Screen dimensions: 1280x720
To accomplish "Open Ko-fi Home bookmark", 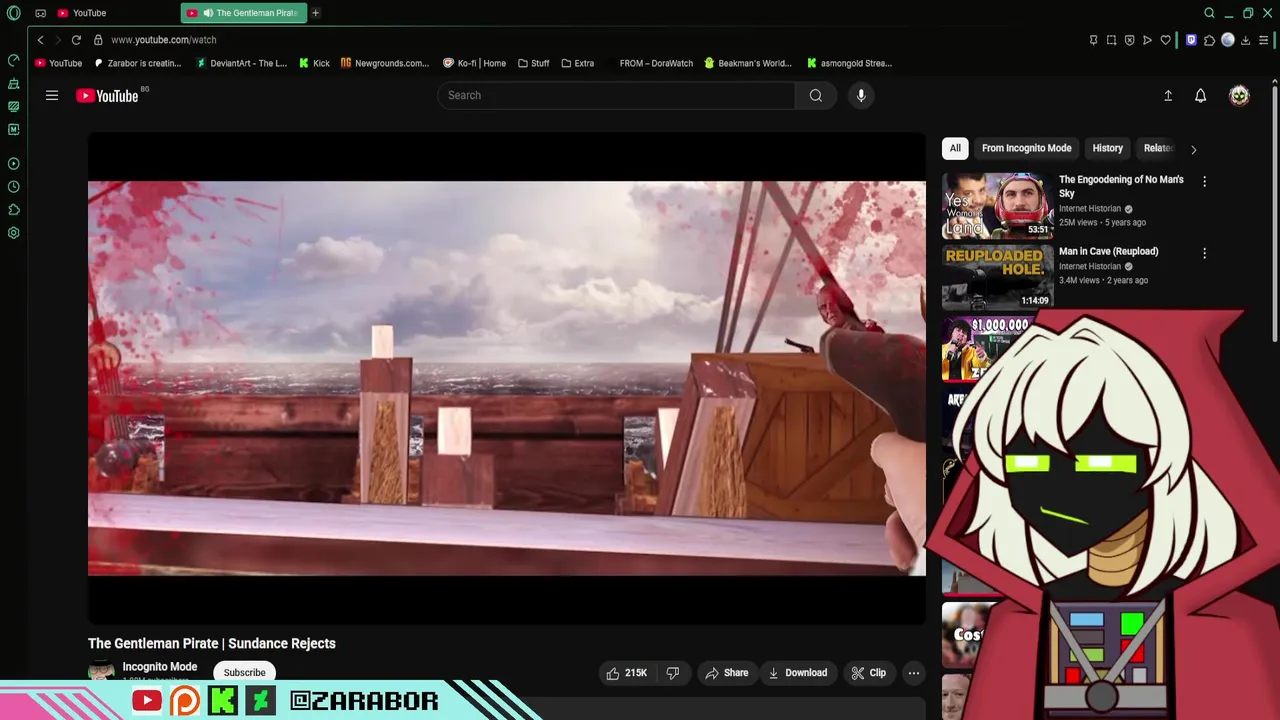I will pyautogui.click(x=474, y=63).
